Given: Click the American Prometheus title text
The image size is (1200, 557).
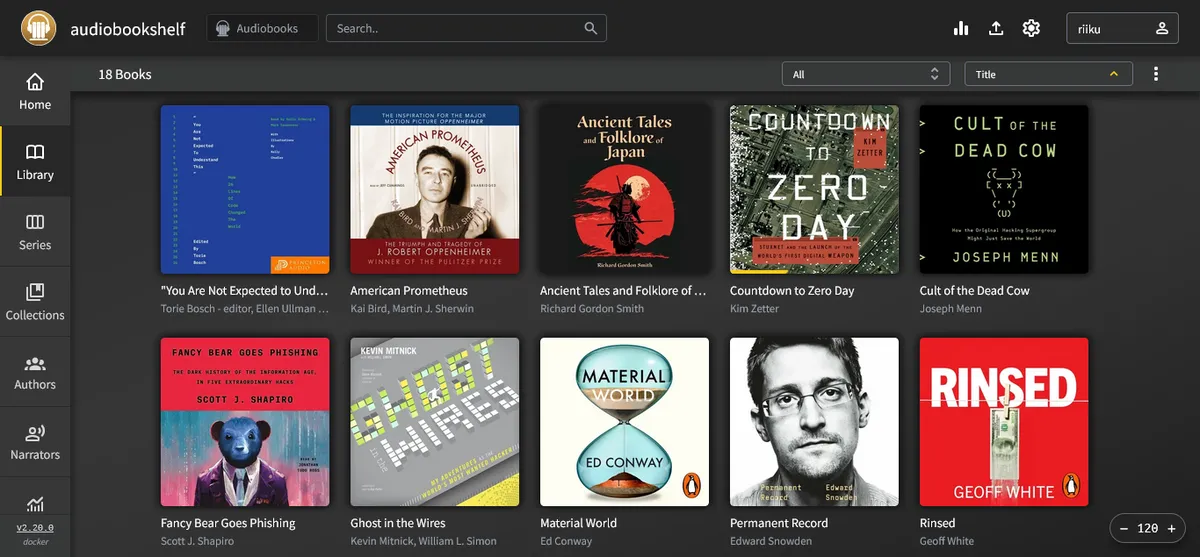Looking at the screenshot, I should click(x=409, y=291).
